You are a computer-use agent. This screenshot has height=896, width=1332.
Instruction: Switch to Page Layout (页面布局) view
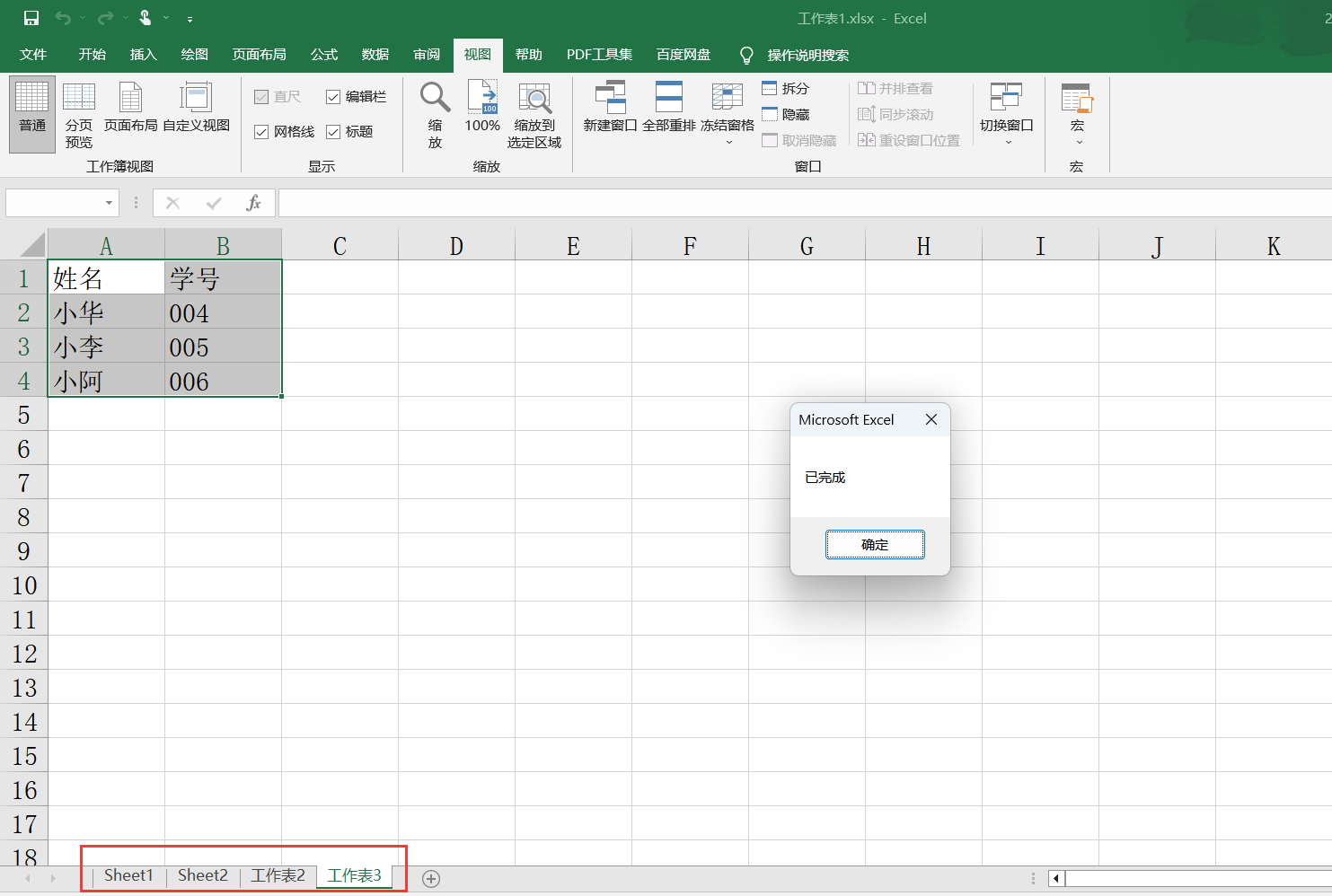pos(130,107)
